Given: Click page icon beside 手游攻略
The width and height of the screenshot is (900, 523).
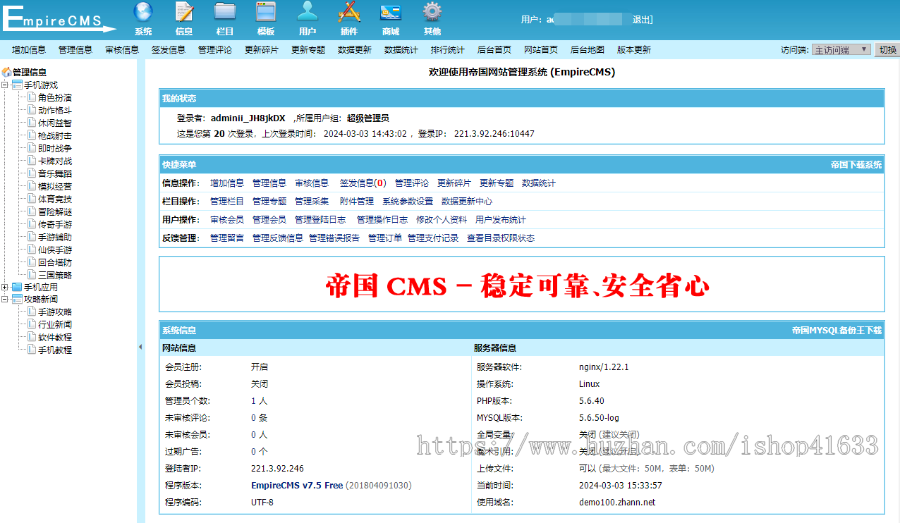Looking at the screenshot, I should (32, 312).
